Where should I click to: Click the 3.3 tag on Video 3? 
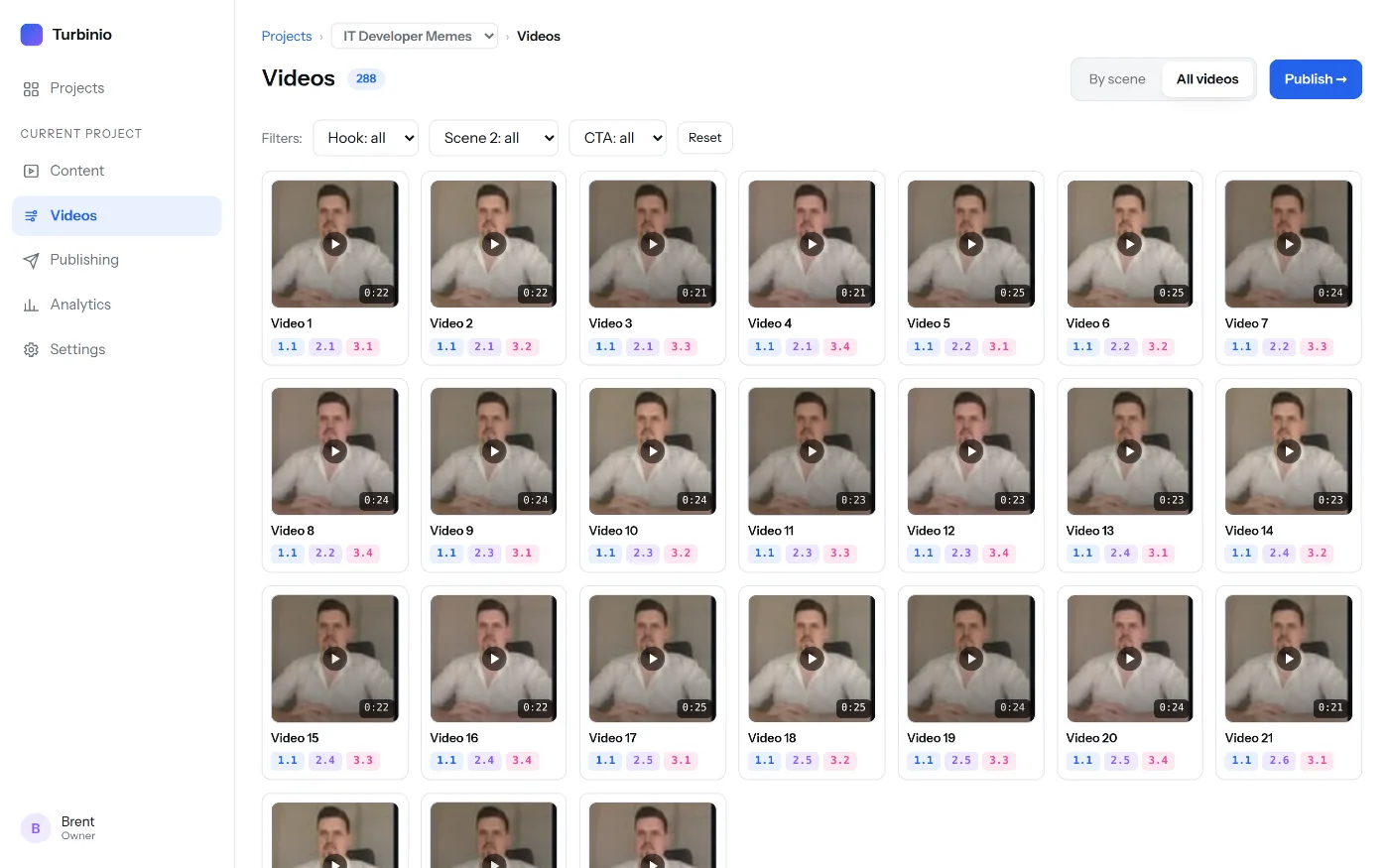tap(681, 347)
